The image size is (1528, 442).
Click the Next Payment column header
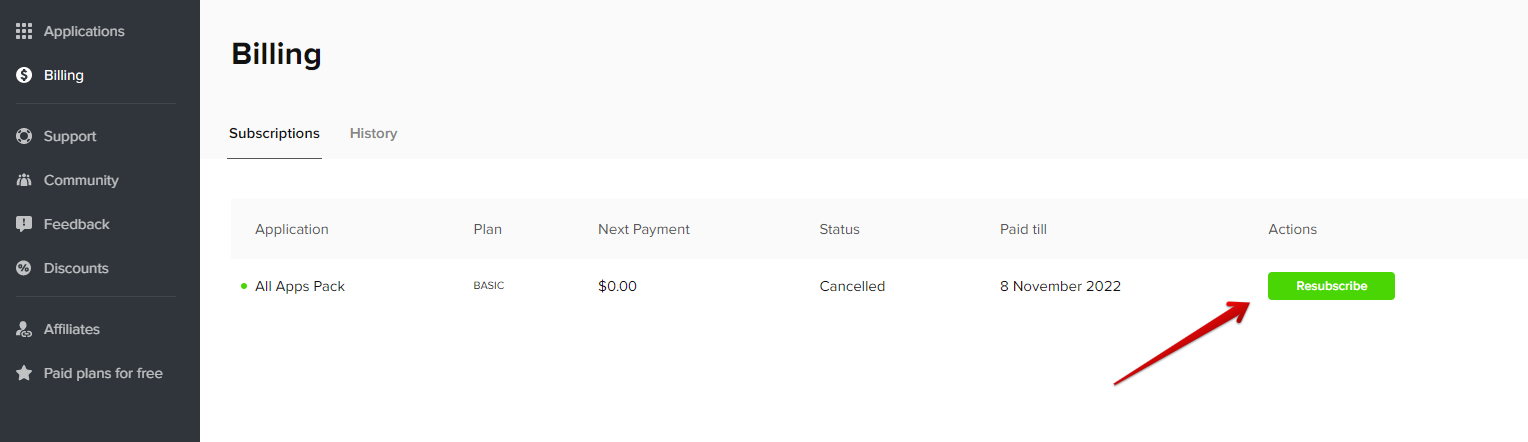click(x=644, y=229)
